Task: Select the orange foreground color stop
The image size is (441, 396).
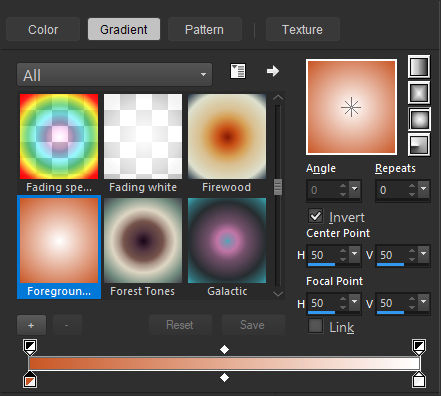Action: [x=30, y=380]
